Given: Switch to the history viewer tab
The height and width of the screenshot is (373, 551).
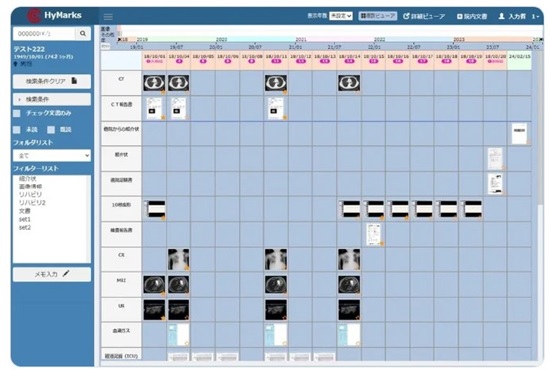Looking at the screenshot, I should 378,16.
